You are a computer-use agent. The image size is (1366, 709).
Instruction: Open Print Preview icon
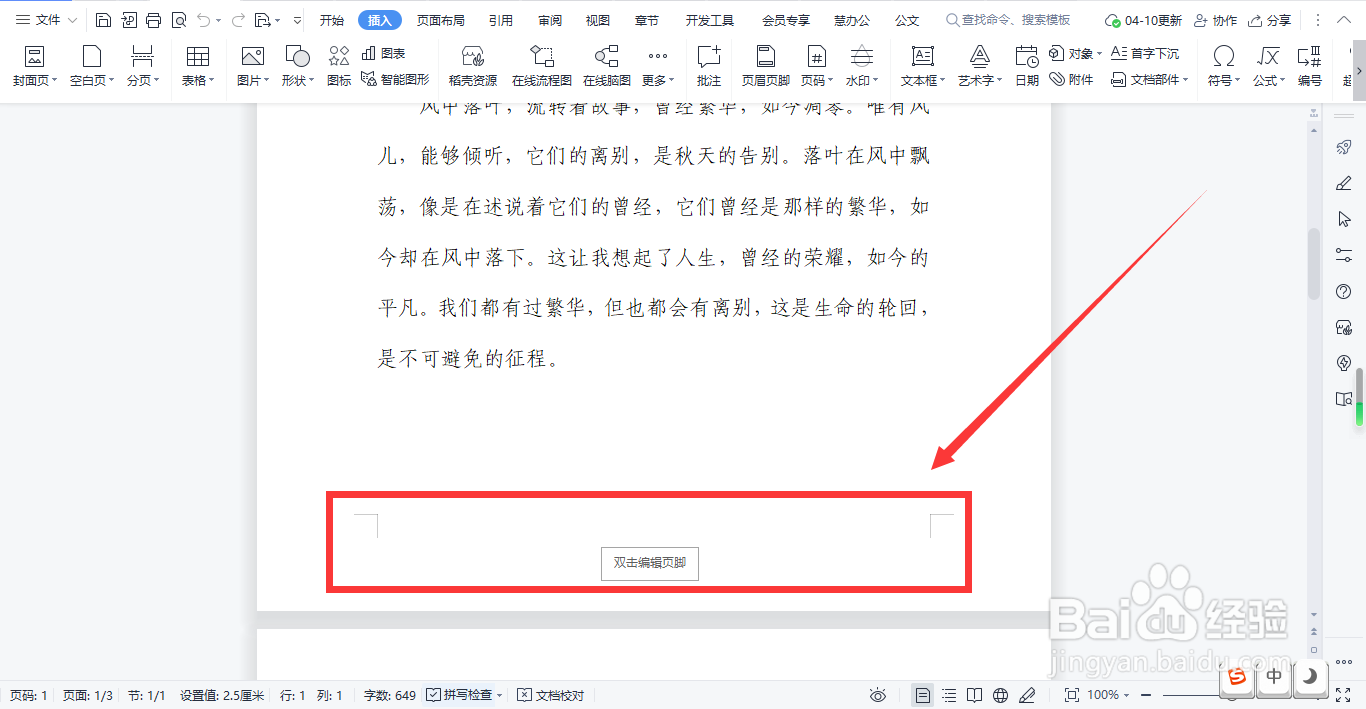pos(178,20)
